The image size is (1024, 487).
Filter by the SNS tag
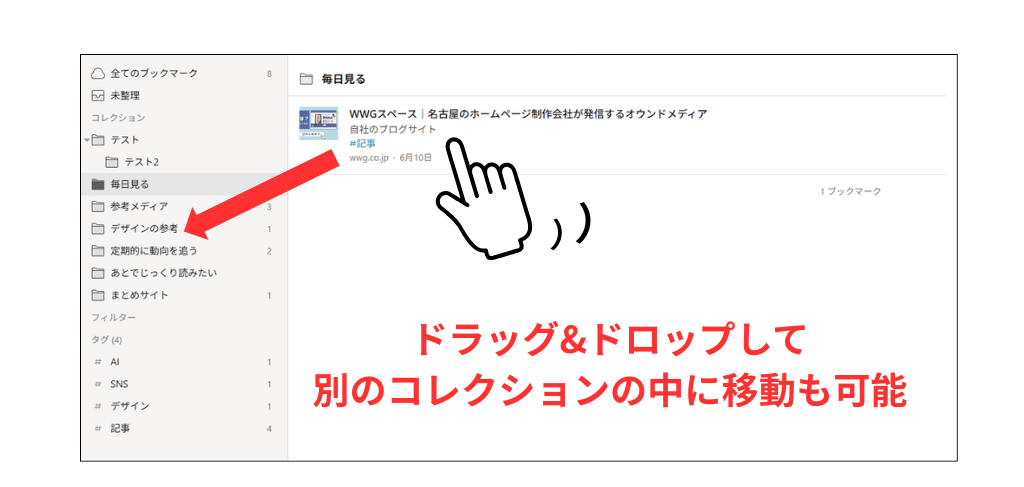119,384
